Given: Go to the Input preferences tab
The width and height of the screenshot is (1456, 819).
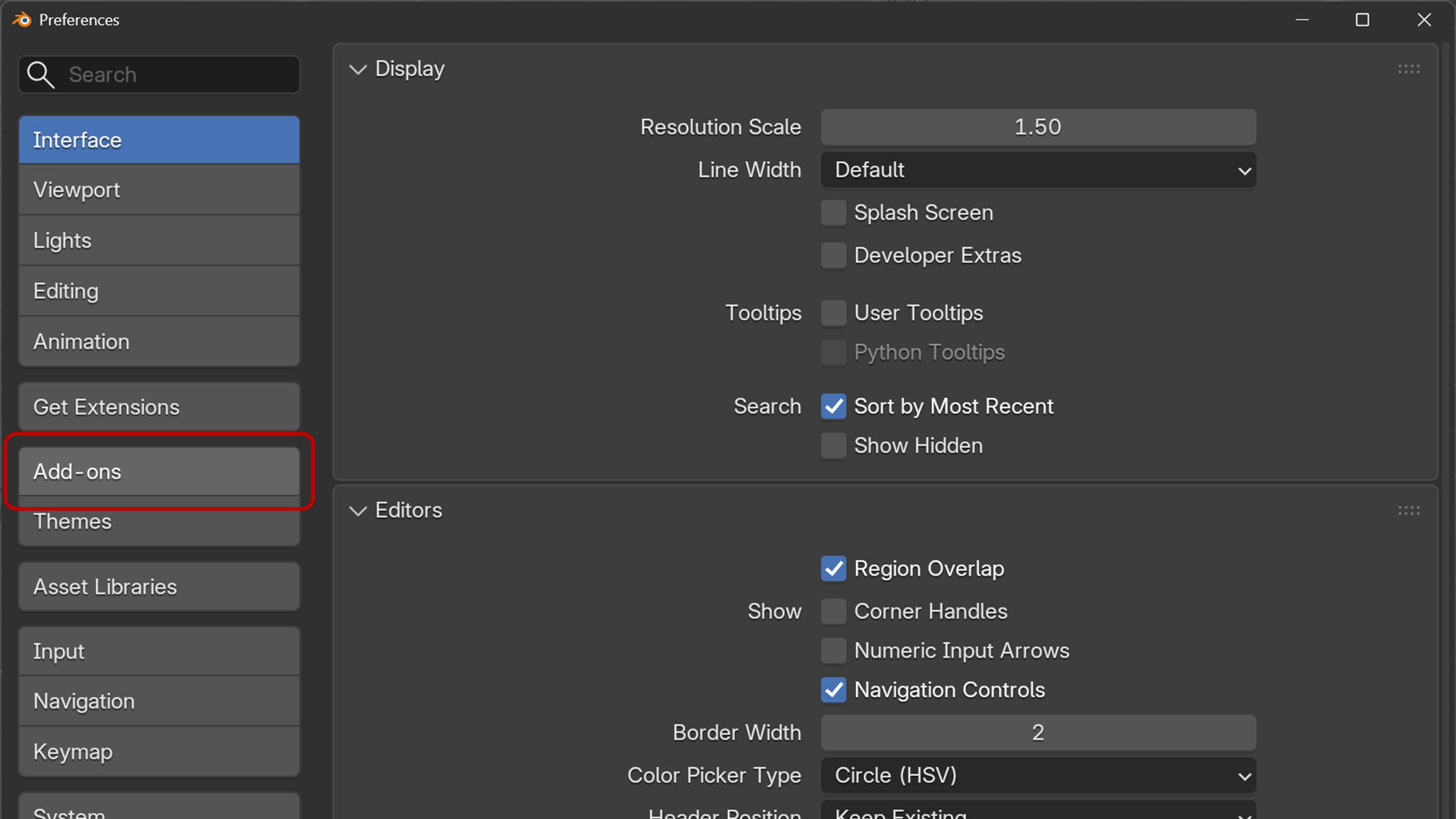Looking at the screenshot, I should point(159,651).
